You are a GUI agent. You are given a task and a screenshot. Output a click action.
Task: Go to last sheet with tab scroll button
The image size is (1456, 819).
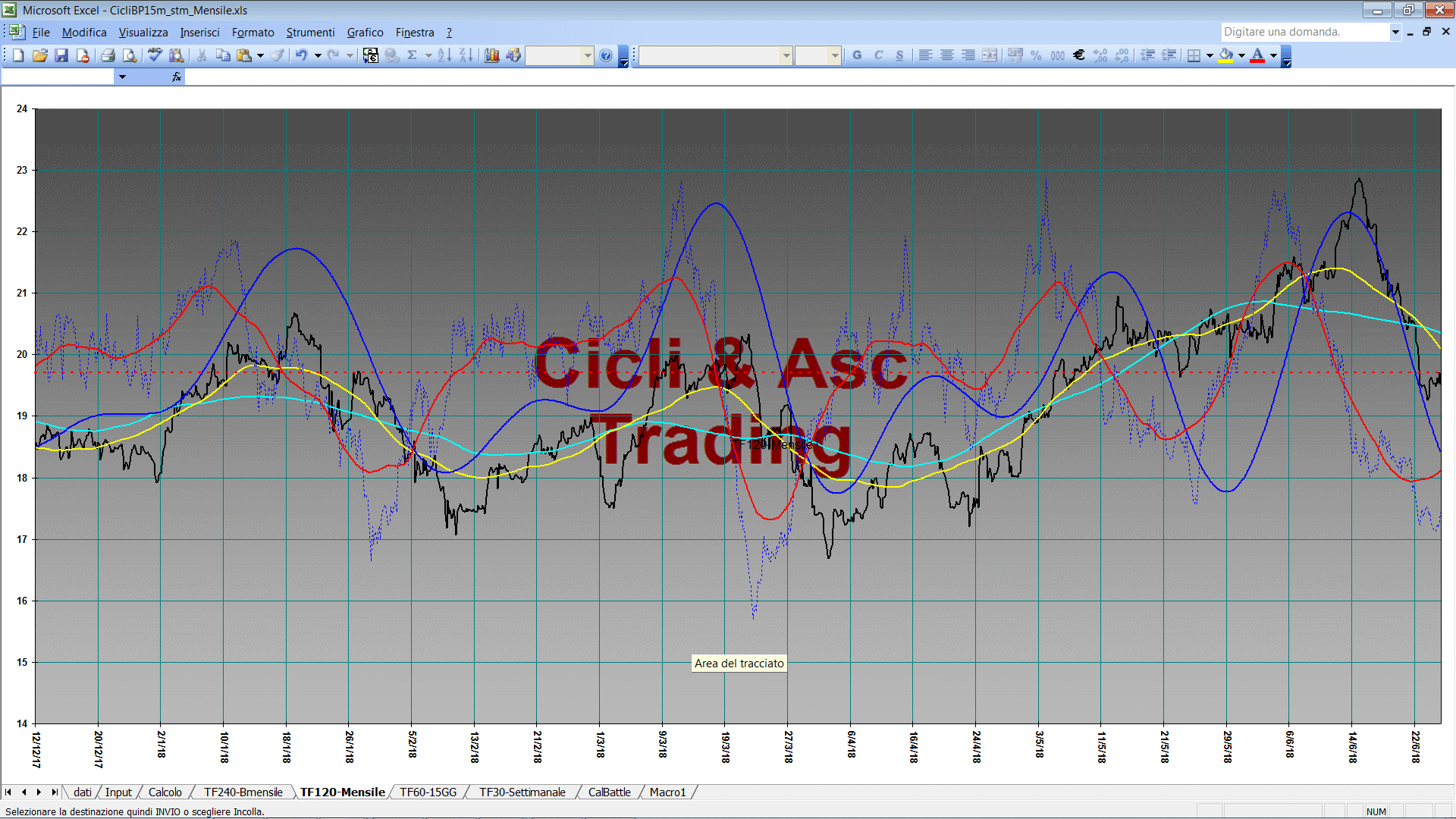(x=54, y=792)
